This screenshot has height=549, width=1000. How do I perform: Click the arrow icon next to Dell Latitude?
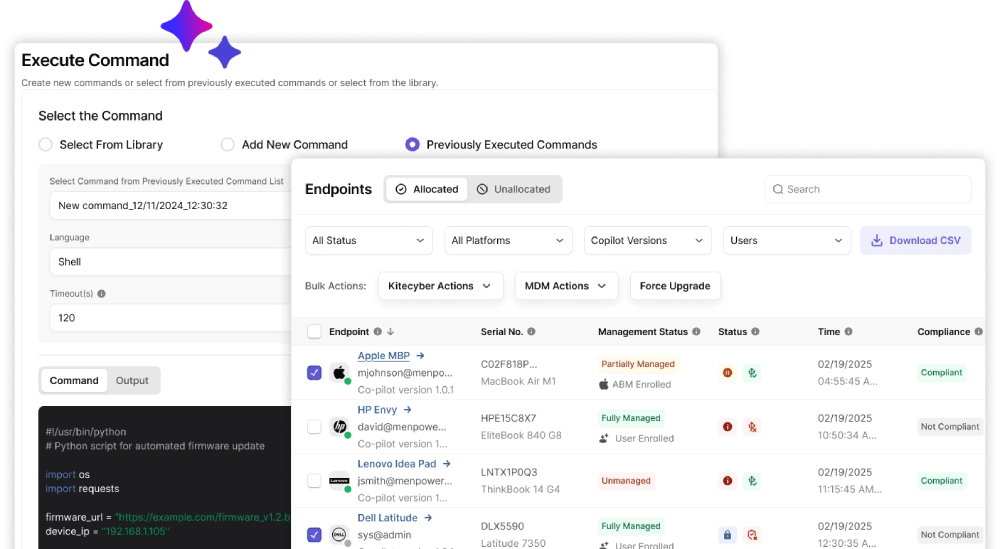tap(428, 518)
